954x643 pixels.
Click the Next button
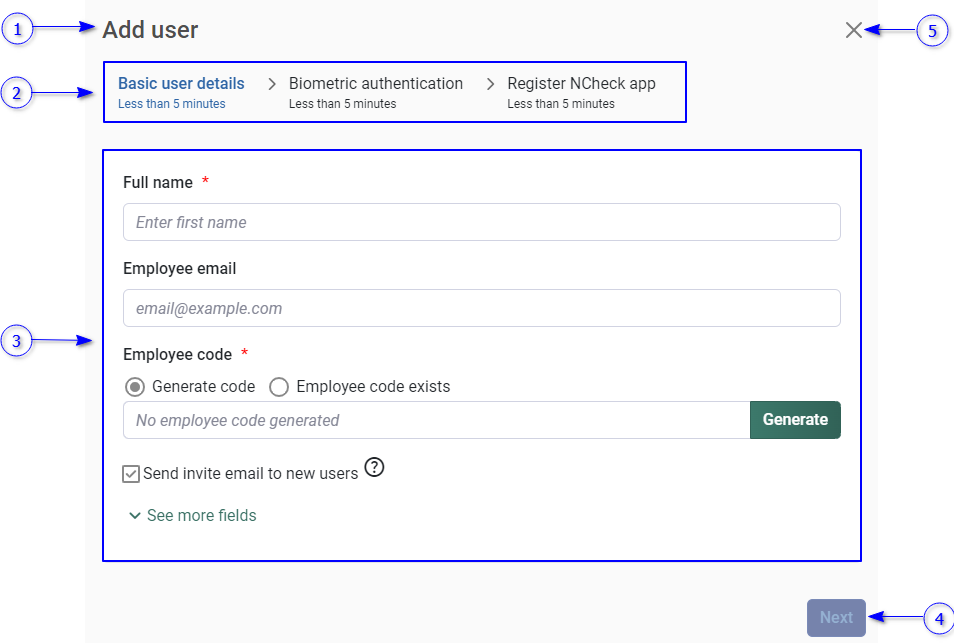click(836, 618)
